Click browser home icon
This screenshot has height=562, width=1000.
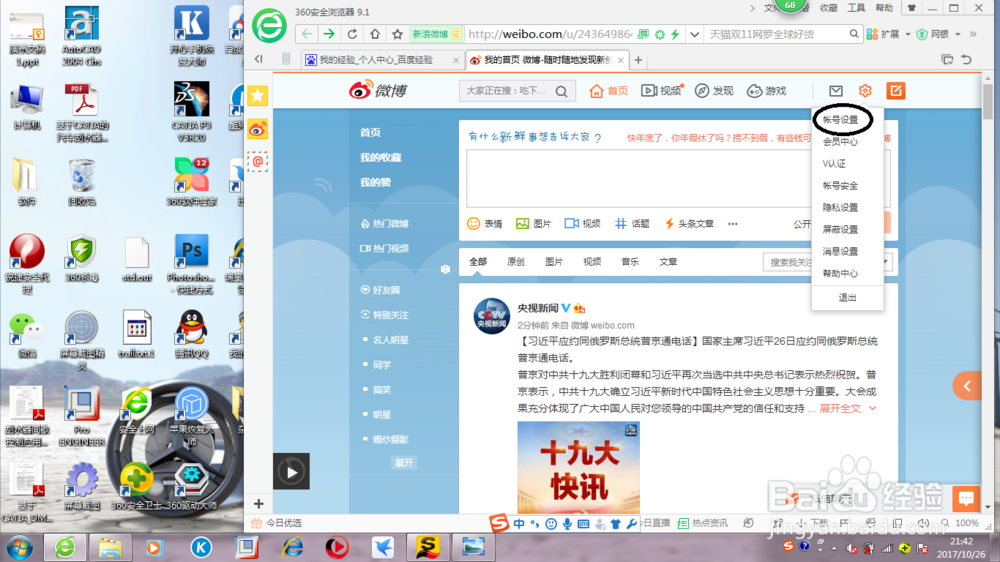[x=375, y=34]
